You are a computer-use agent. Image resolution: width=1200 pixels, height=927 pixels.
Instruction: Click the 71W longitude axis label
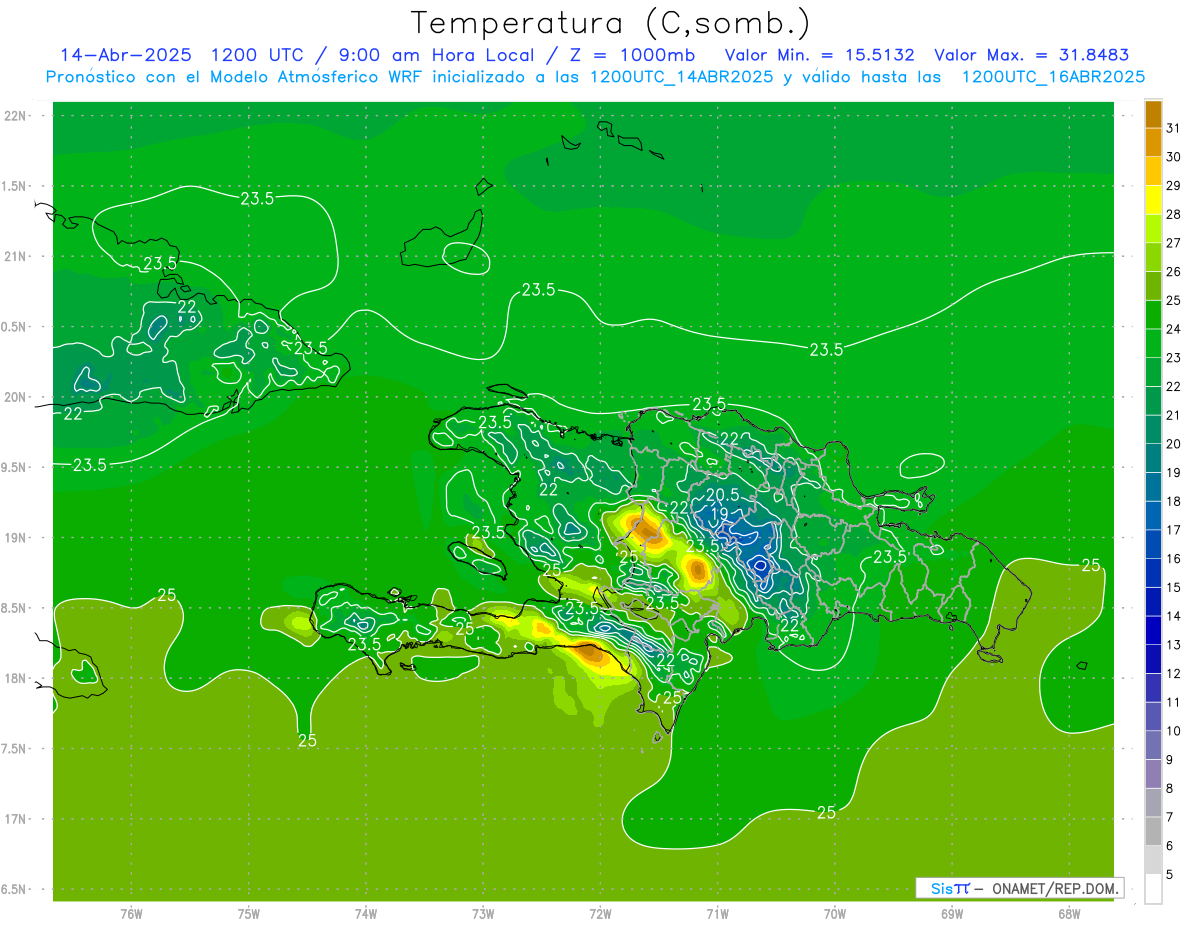point(718,913)
